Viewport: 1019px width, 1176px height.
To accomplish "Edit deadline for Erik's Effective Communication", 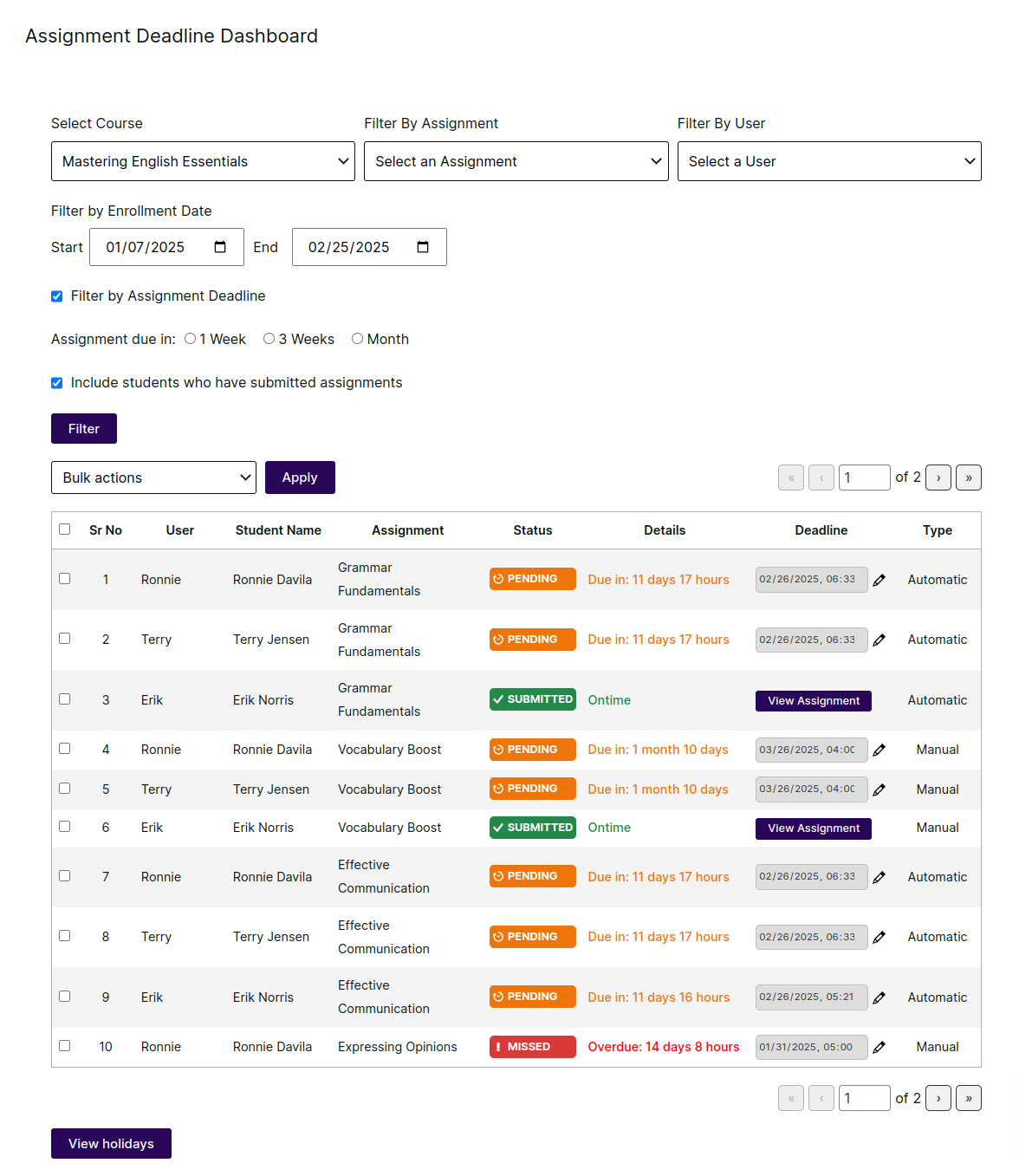I will point(879,997).
